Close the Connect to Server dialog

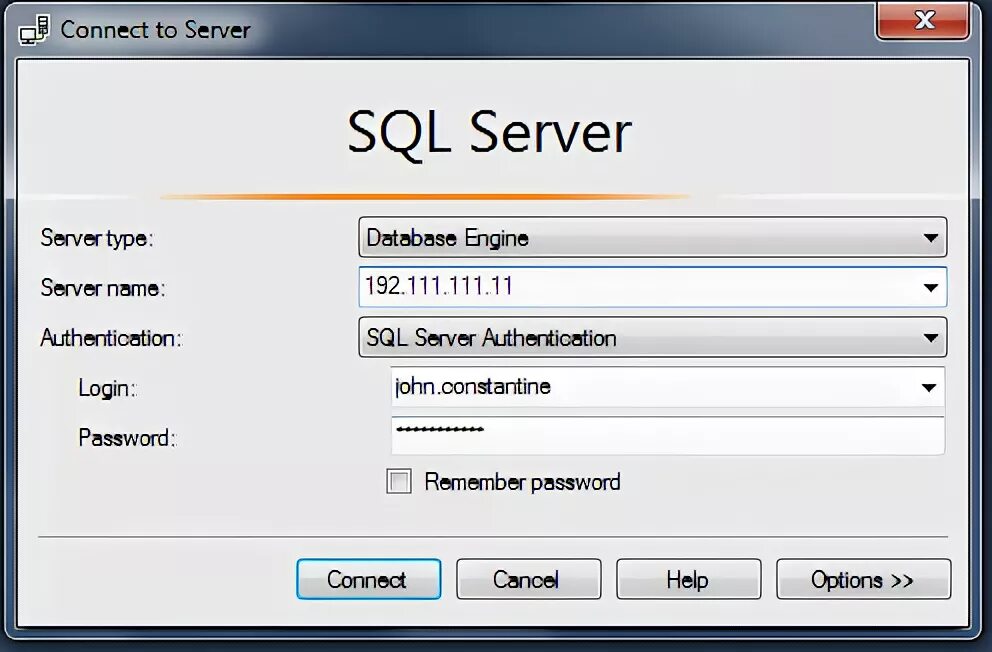coord(923,21)
